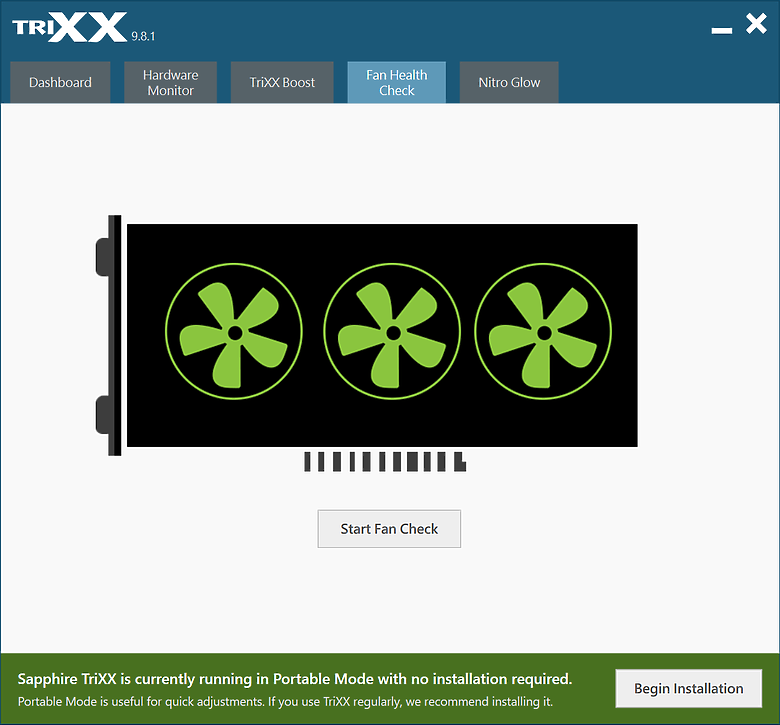
Task: Select the Fan Health Check tab
Action: (x=396, y=83)
